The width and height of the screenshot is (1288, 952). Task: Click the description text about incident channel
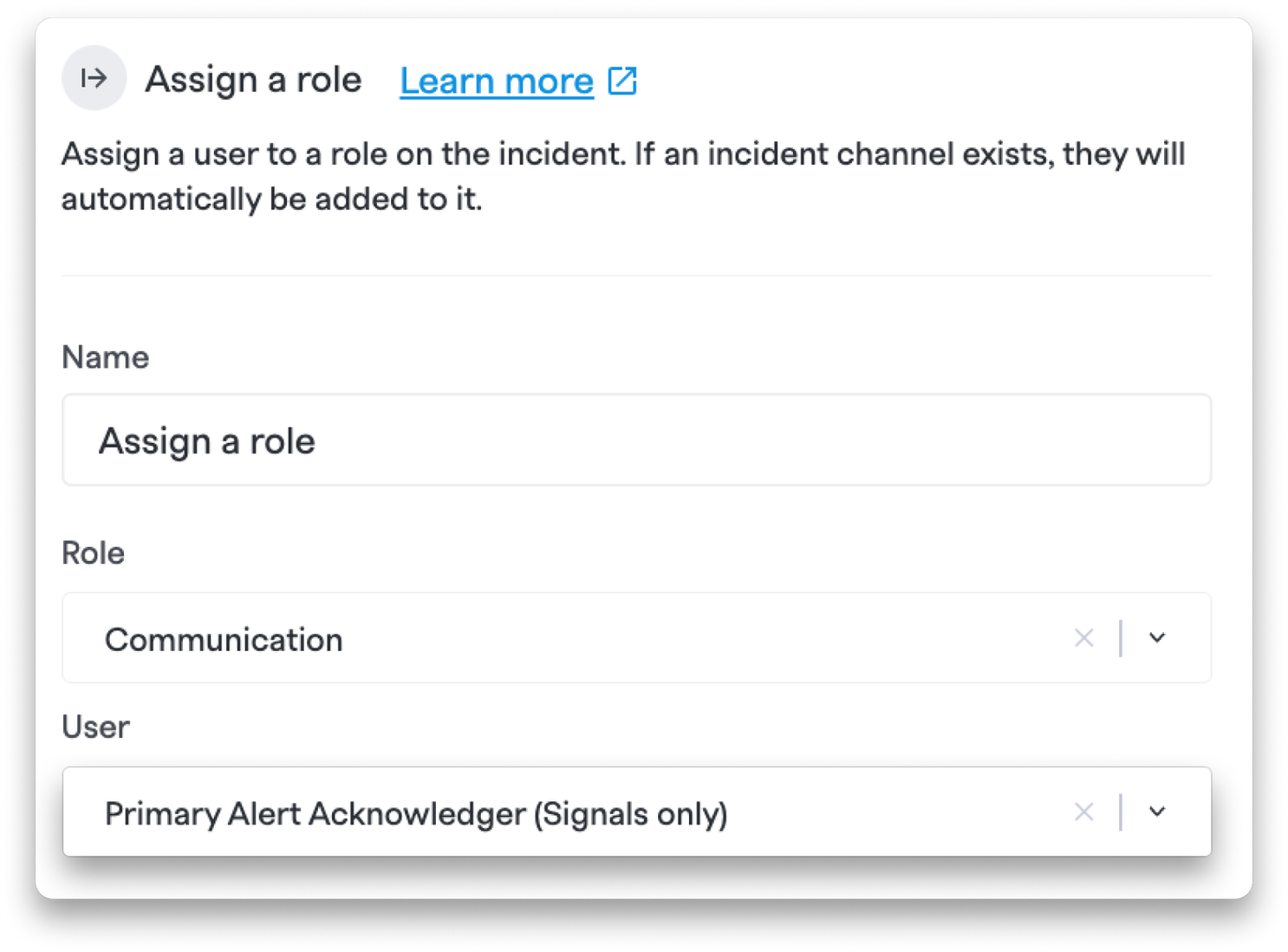coord(623,176)
